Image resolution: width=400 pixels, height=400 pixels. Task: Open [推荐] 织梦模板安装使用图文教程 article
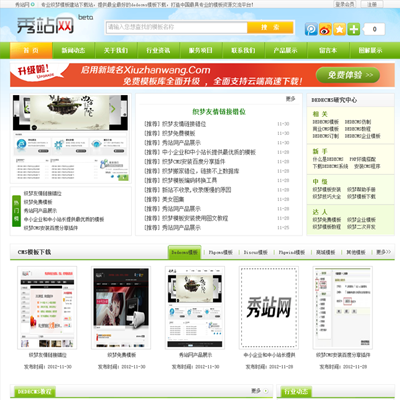coord(186,218)
